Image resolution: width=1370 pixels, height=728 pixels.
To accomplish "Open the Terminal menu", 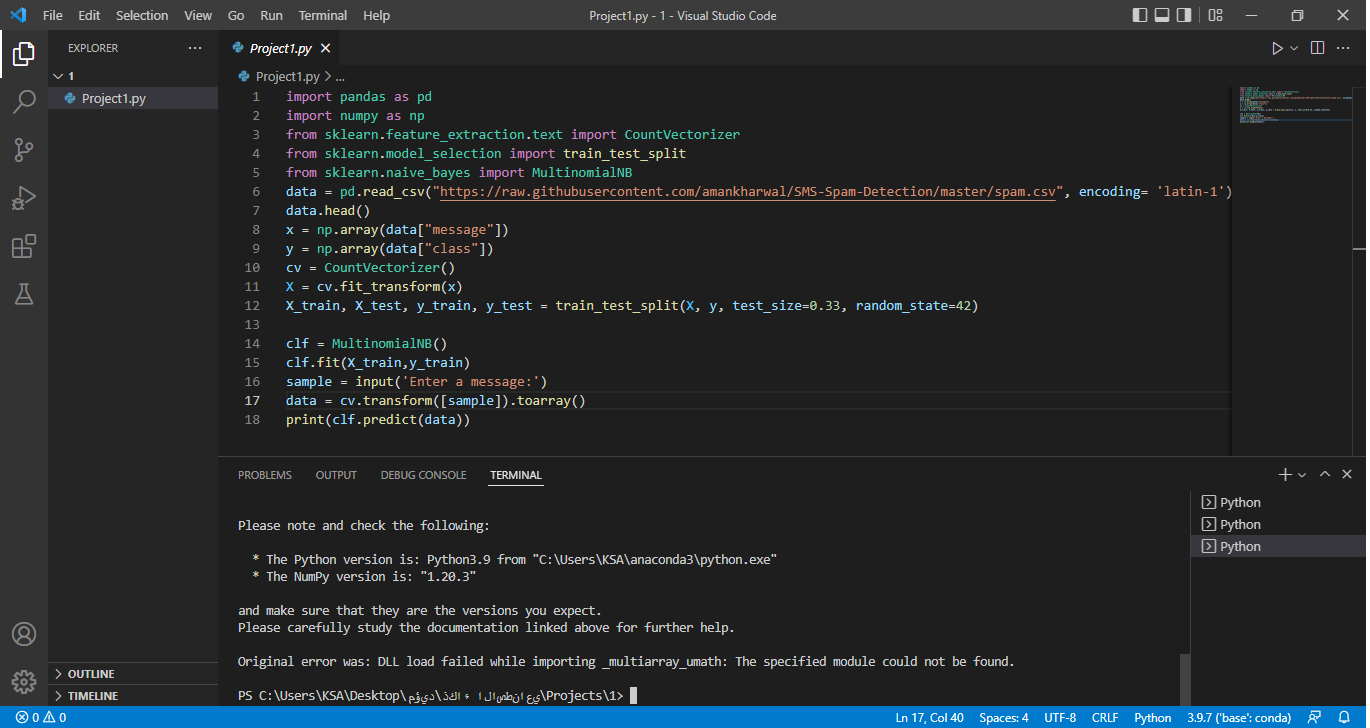I will pos(322,15).
